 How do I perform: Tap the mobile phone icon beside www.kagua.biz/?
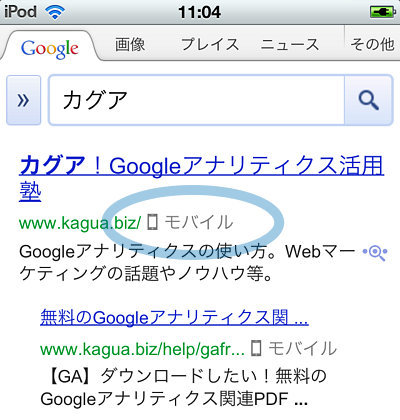click(x=152, y=222)
